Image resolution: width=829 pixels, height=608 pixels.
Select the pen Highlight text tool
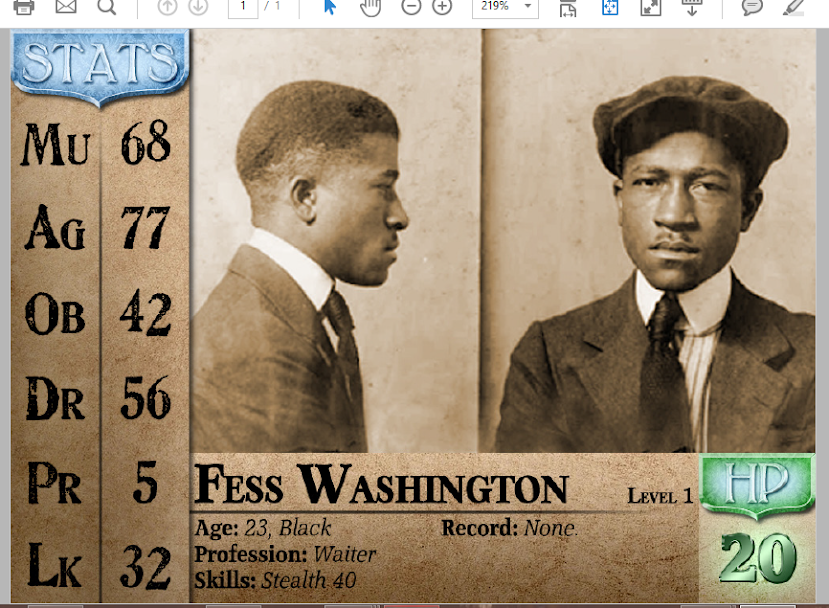[793, 7]
